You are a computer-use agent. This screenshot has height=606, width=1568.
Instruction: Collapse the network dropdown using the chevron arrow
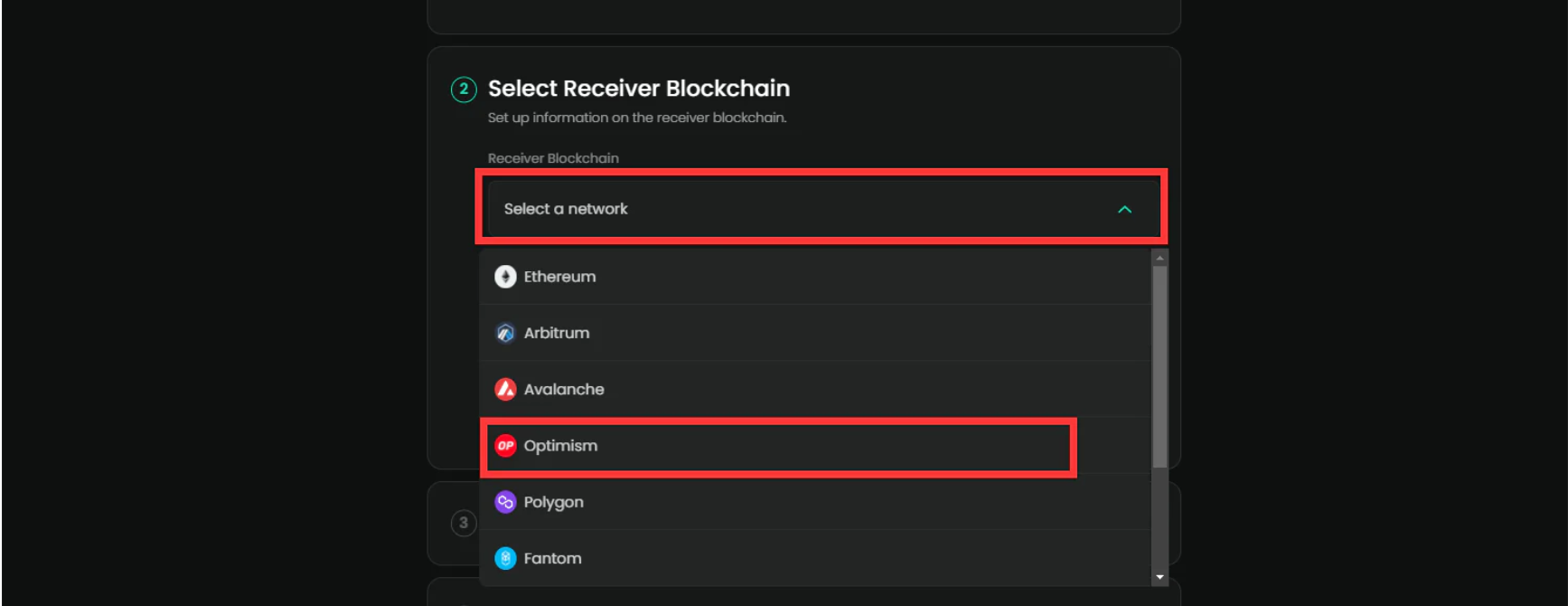point(1124,209)
